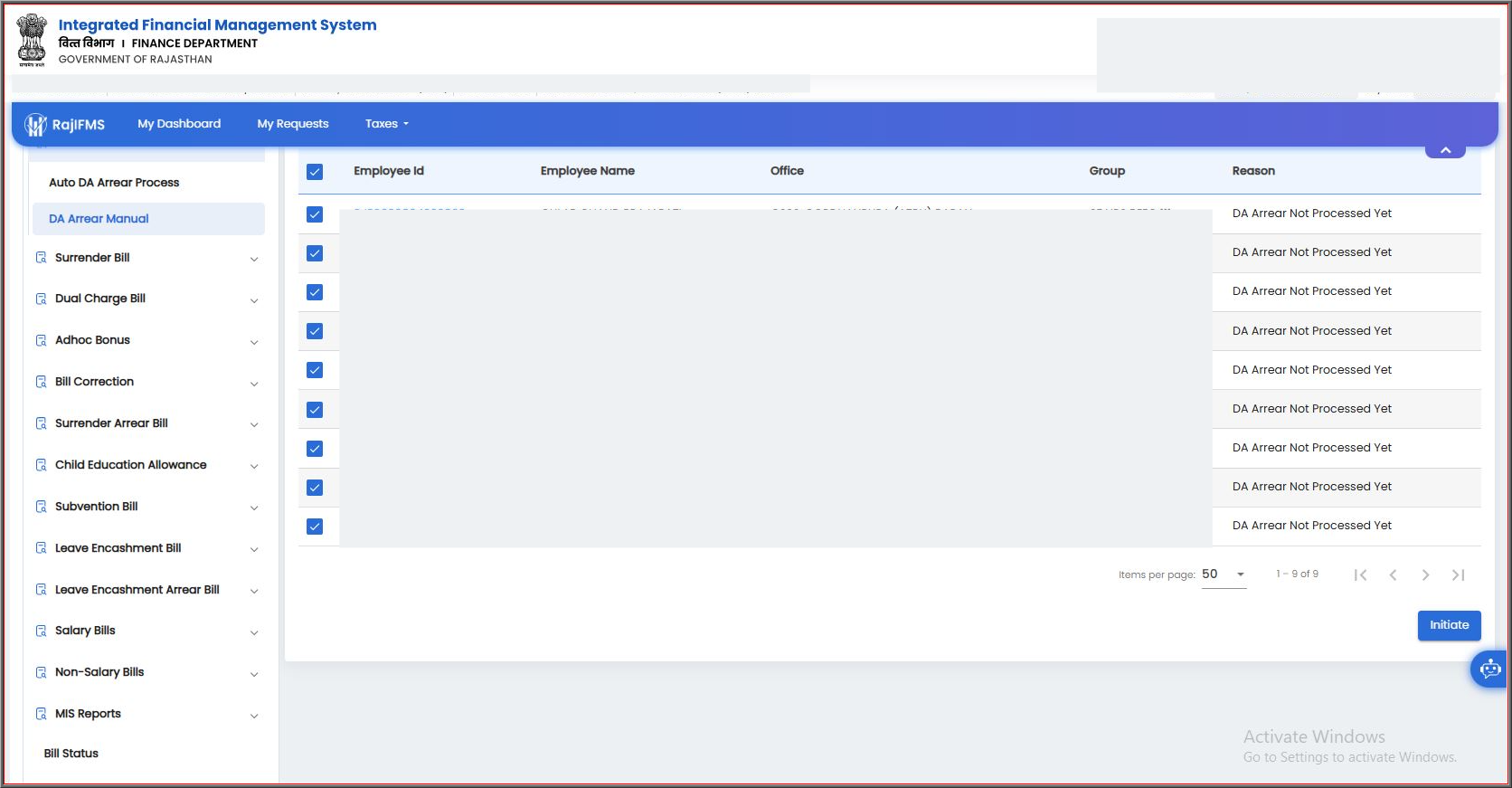This screenshot has width=1512, height=788.
Task: Uncheck the second employee row checkbox
Action: 315,253
